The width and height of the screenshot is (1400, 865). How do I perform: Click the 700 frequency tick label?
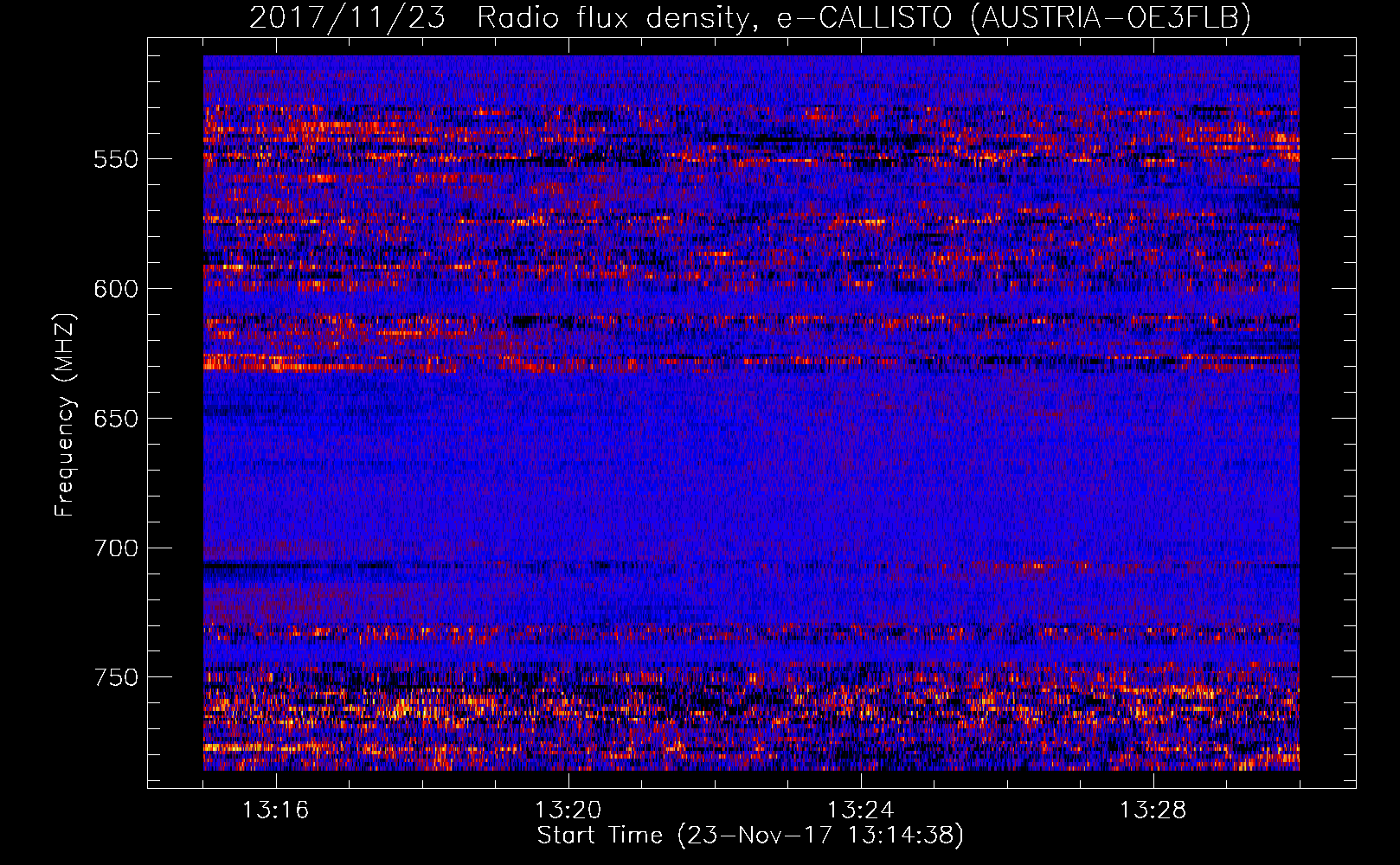tap(116, 548)
